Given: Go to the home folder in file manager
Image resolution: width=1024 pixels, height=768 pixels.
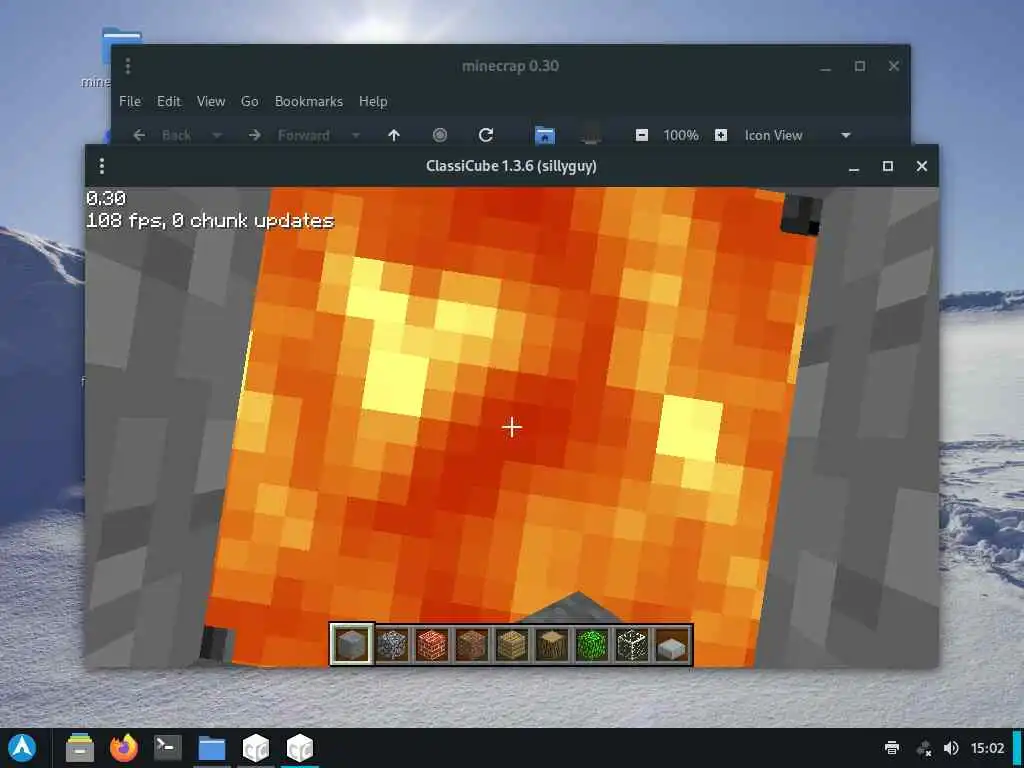Looking at the screenshot, I should tap(545, 135).
